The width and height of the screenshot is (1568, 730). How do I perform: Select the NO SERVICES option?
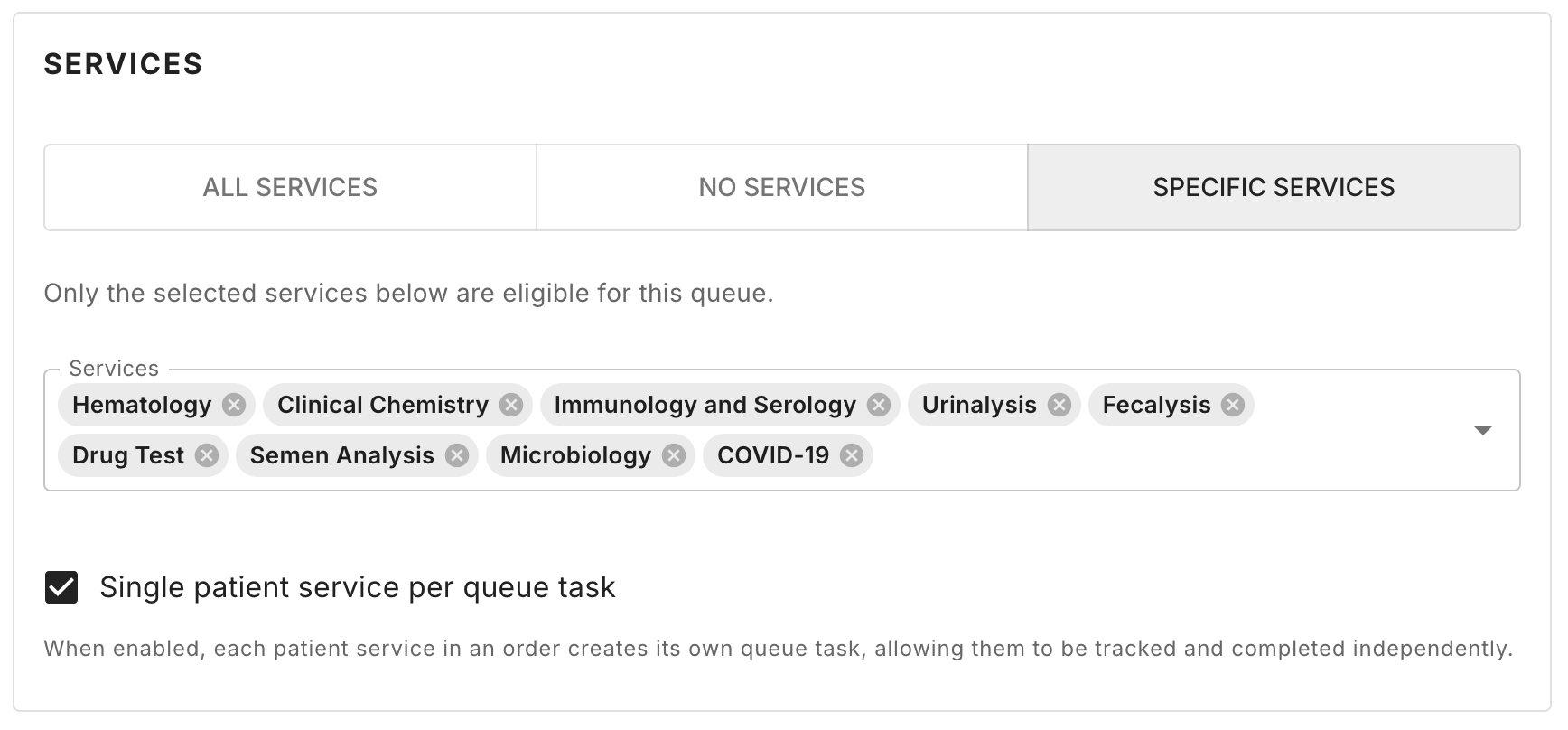[781, 187]
